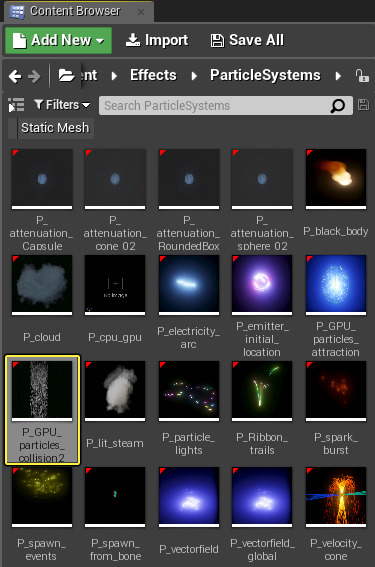Navigate to ParticleSystems in the breadcrumb

265,75
